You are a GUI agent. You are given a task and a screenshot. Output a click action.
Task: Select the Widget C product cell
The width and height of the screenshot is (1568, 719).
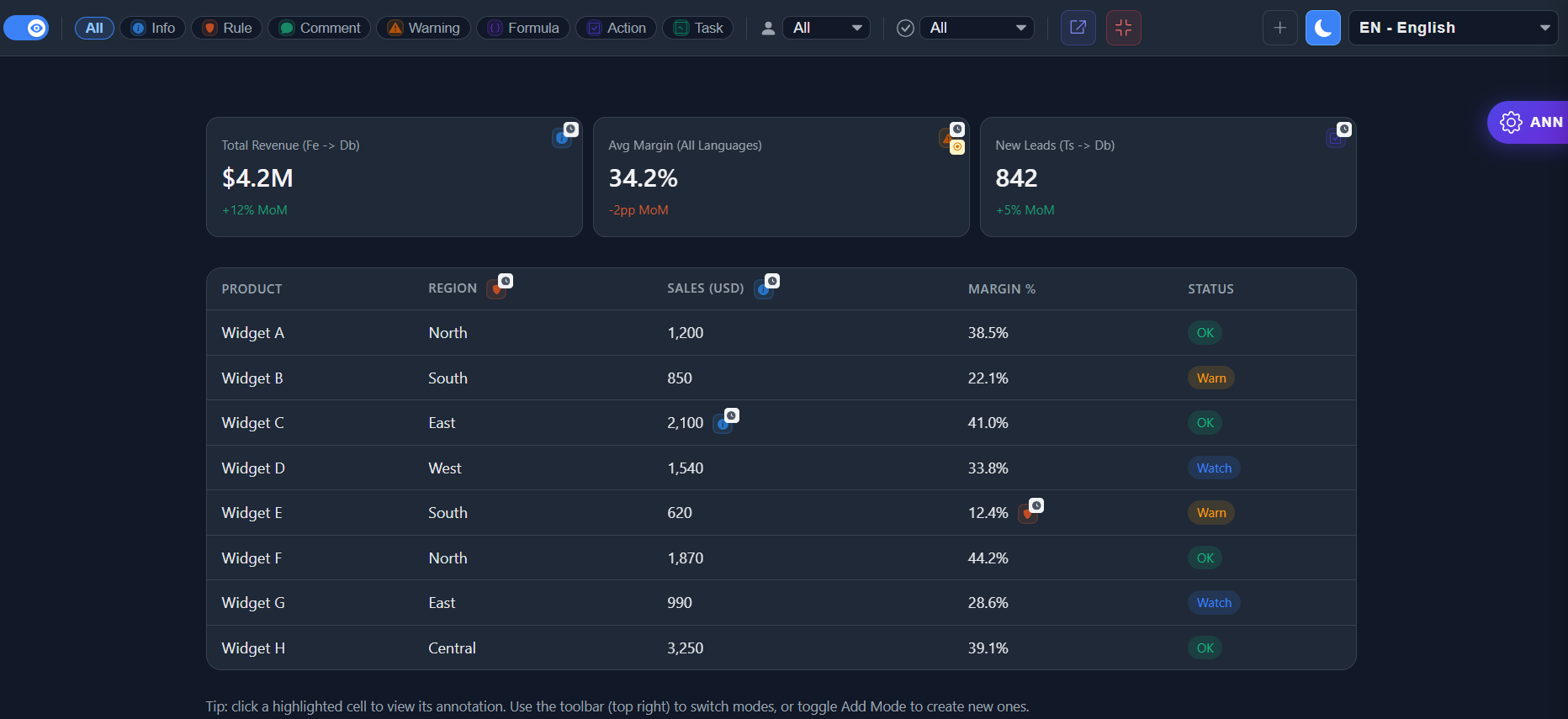click(253, 423)
